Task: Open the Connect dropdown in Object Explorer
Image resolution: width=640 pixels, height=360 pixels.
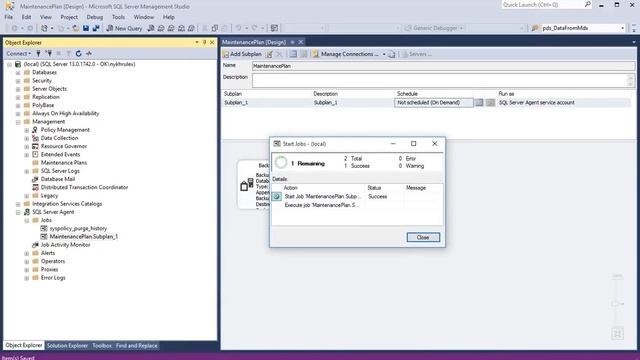Action: tap(18, 53)
